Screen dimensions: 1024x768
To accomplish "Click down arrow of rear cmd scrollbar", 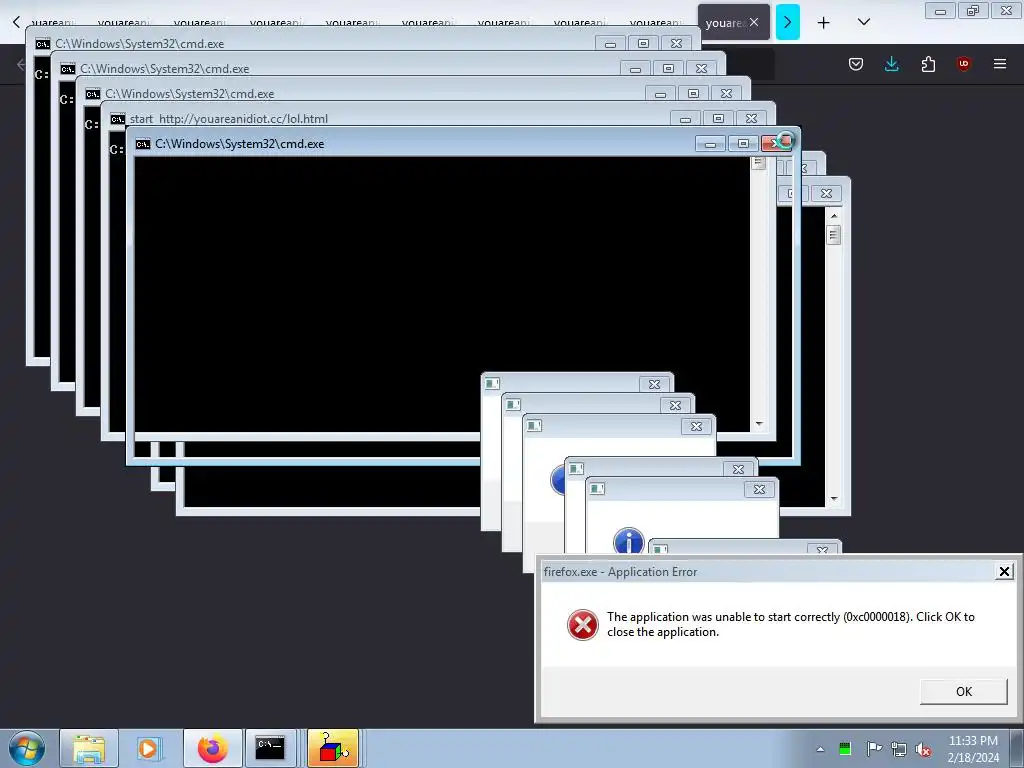I will click(833, 499).
